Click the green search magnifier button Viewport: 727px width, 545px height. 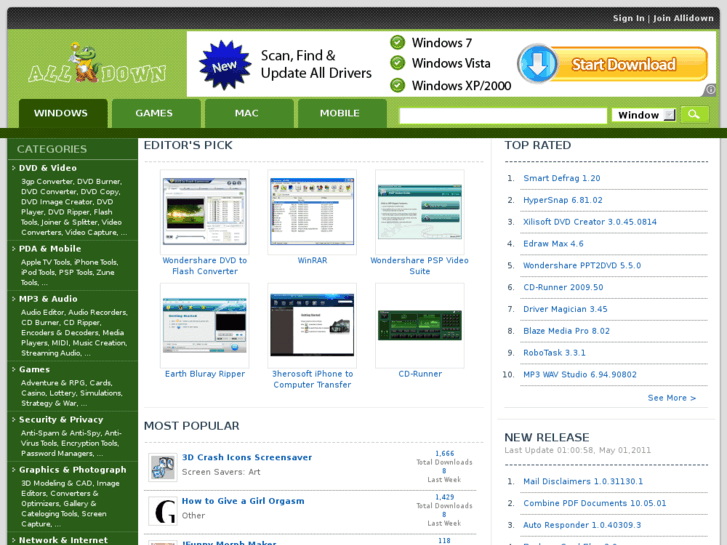click(x=694, y=114)
